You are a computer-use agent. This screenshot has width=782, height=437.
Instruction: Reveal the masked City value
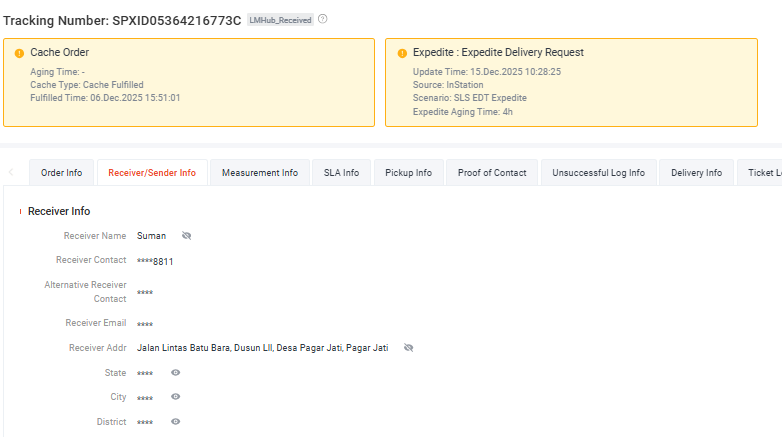point(176,397)
